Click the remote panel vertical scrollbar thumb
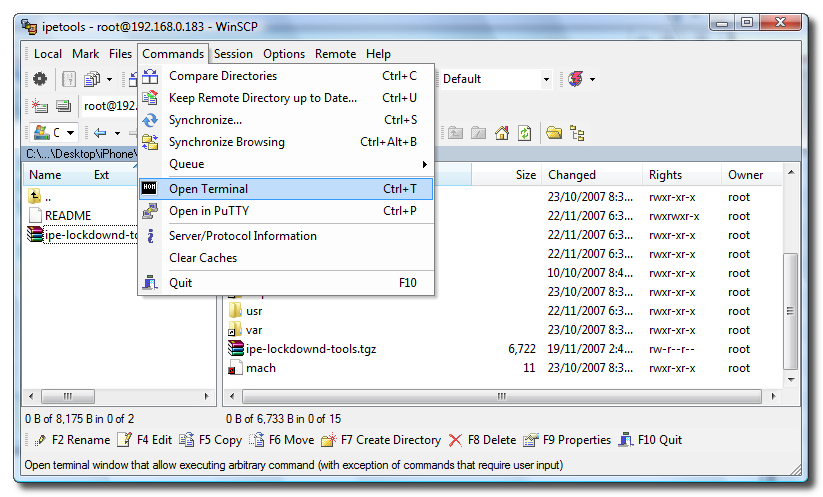The image size is (823, 497). [790, 311]
